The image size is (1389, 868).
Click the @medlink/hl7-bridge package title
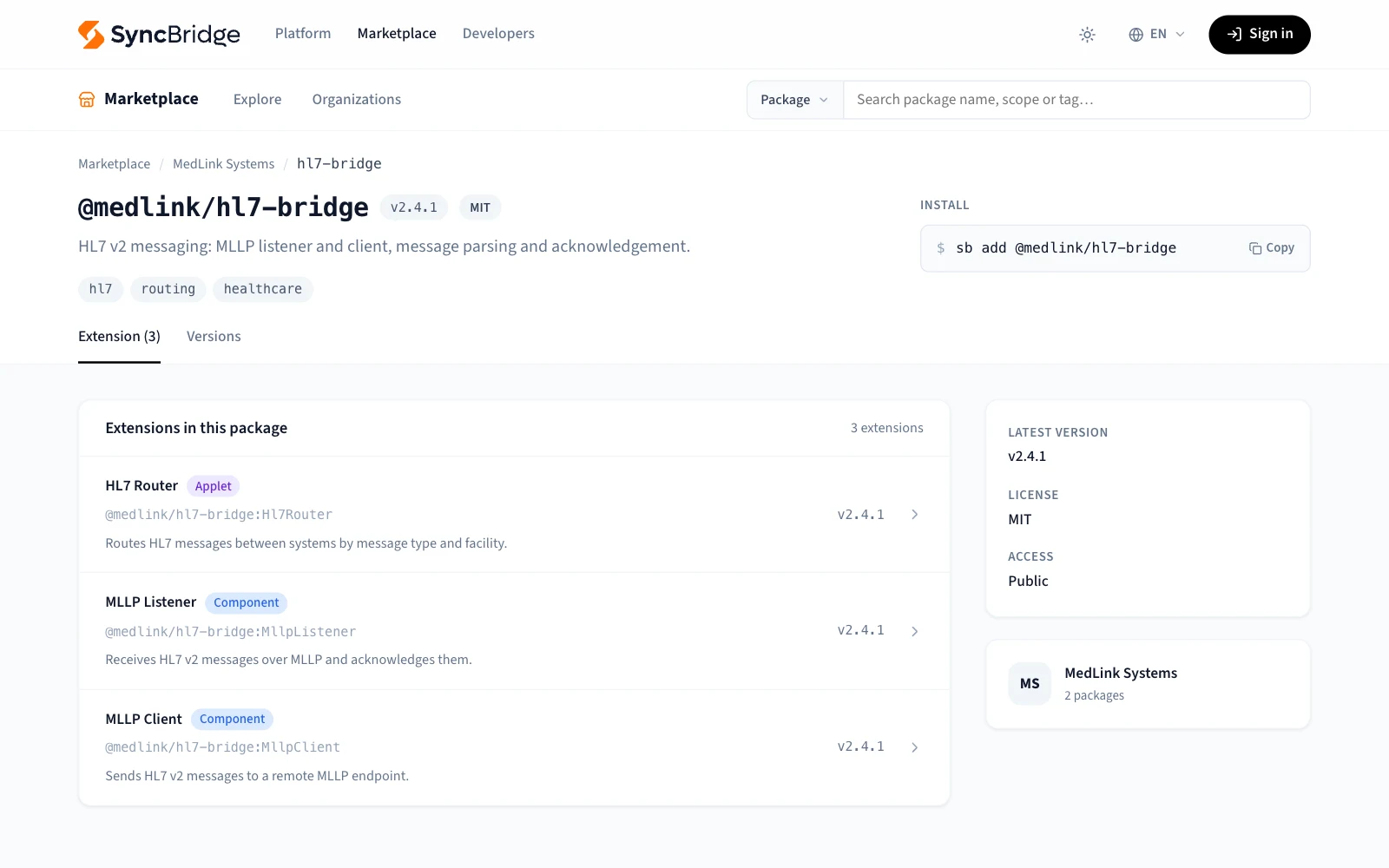point(223,207)
